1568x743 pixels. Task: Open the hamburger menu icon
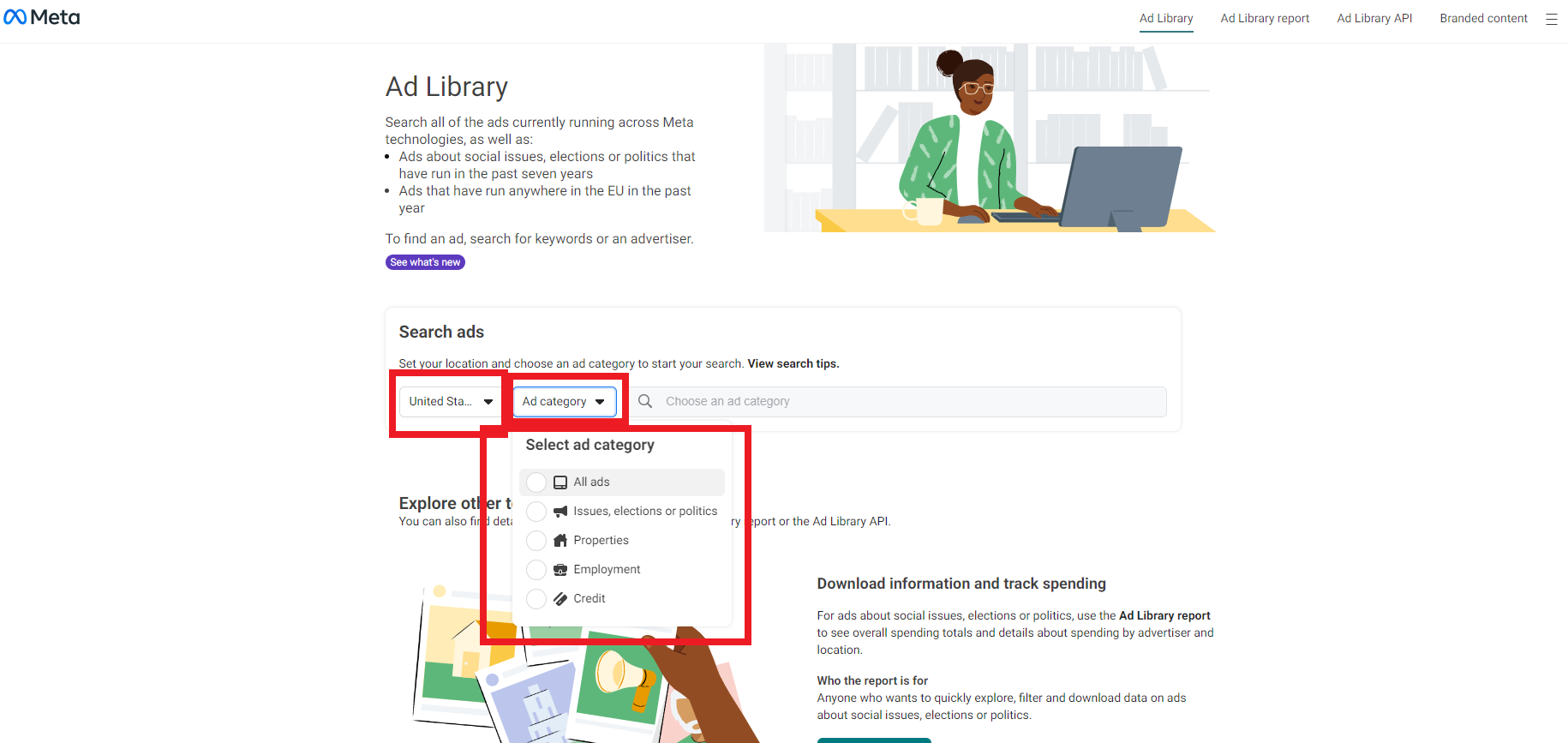click(x=1551, y=19)
